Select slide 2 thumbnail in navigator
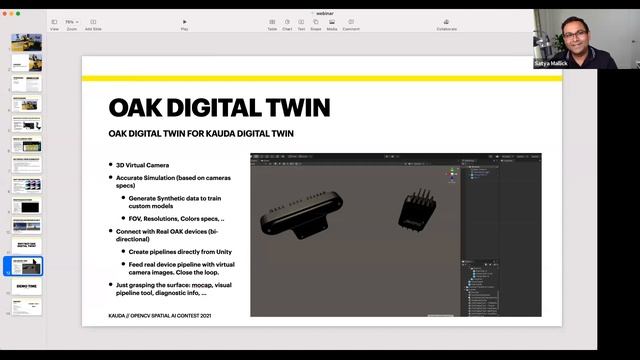 point(27,63)
